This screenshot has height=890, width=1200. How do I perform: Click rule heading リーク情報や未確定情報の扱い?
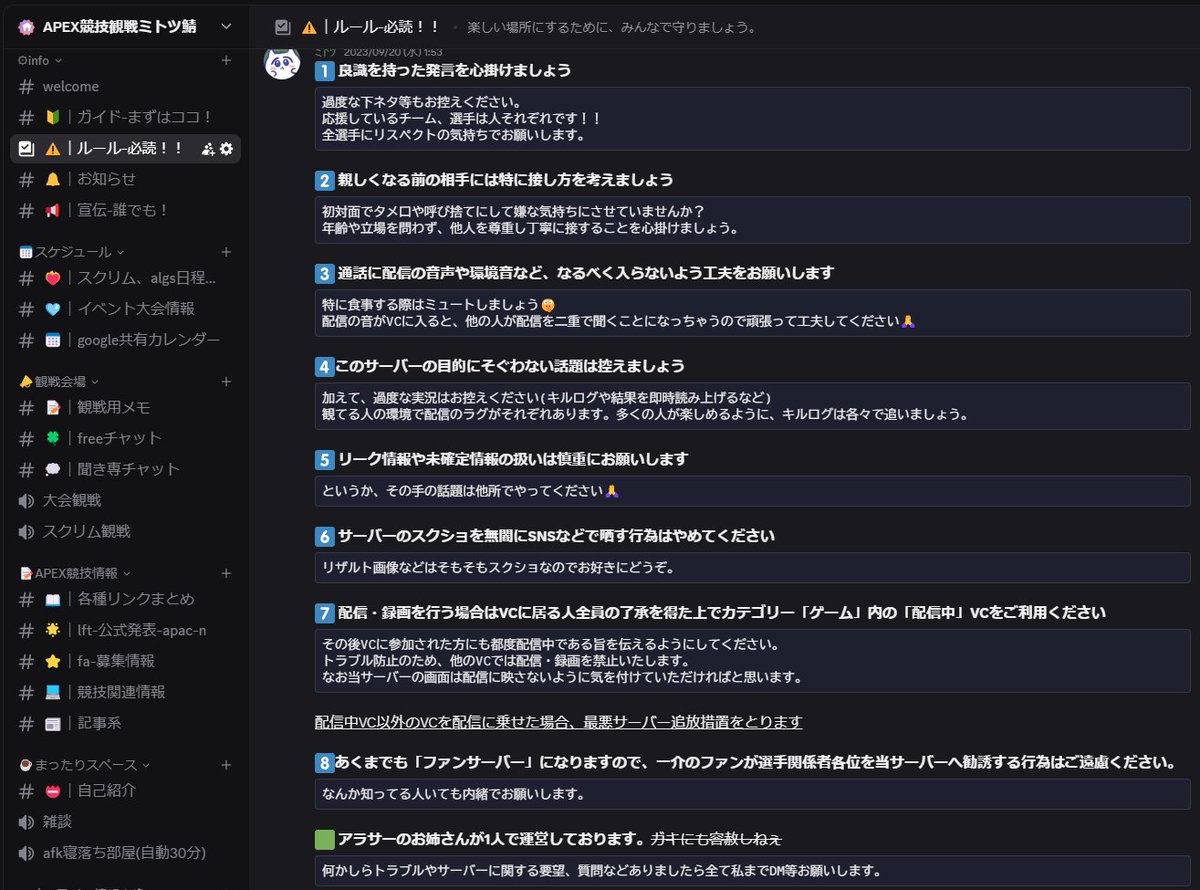click(x=514, y=459)
